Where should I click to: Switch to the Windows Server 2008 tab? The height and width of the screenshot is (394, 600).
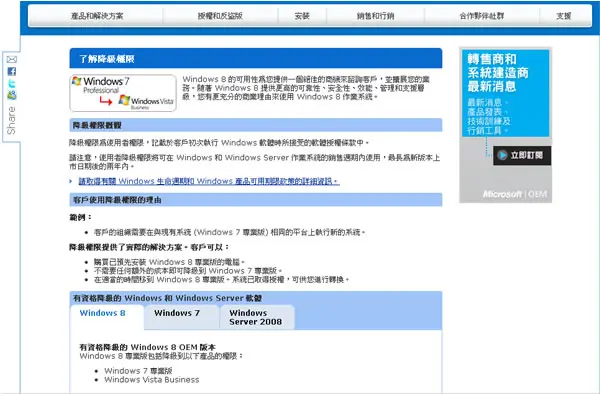(x=257, y=317)
